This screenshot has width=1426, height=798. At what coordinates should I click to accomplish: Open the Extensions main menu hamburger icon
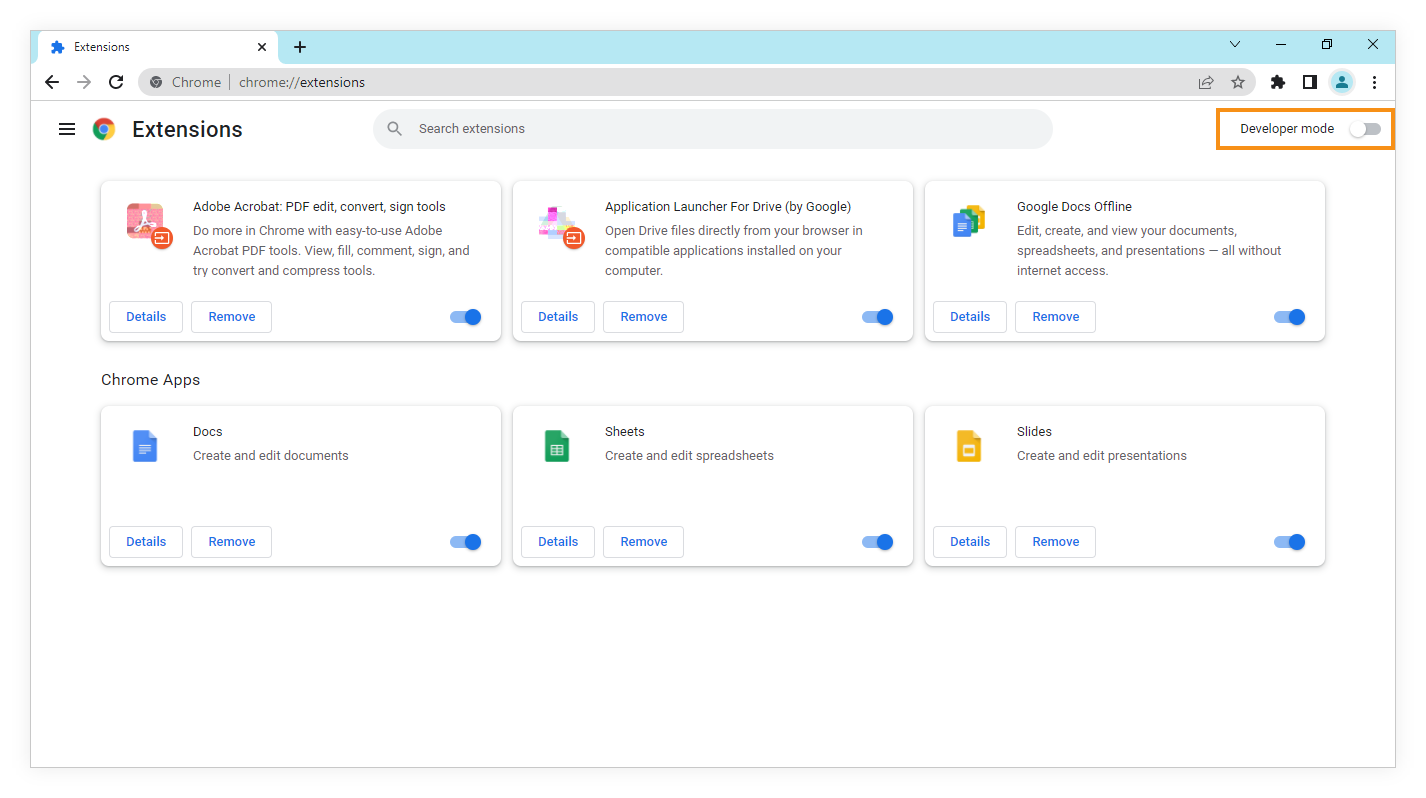(67, 129)
